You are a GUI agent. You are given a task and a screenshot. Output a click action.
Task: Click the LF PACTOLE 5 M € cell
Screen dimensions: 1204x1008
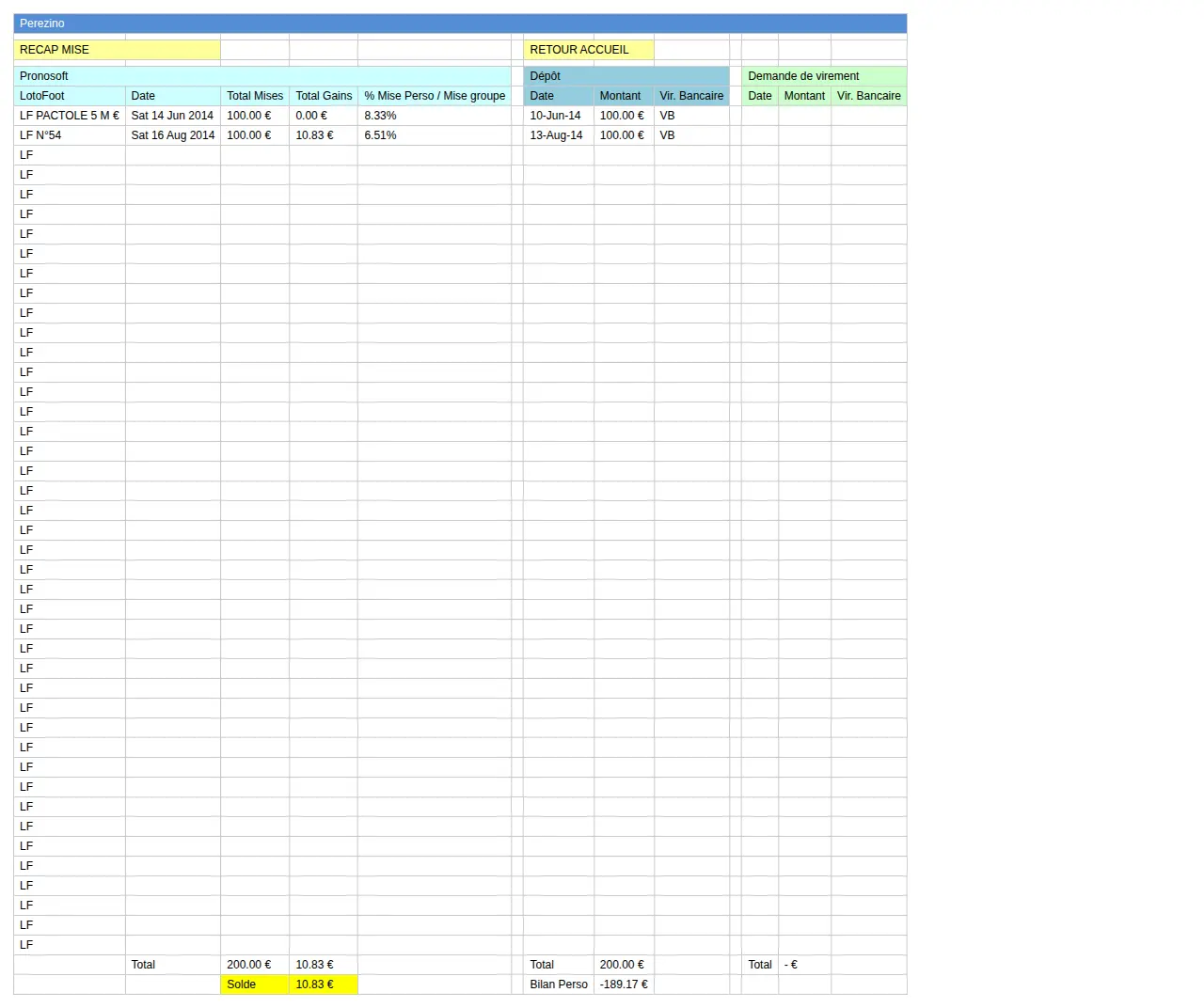coord(70,116)
